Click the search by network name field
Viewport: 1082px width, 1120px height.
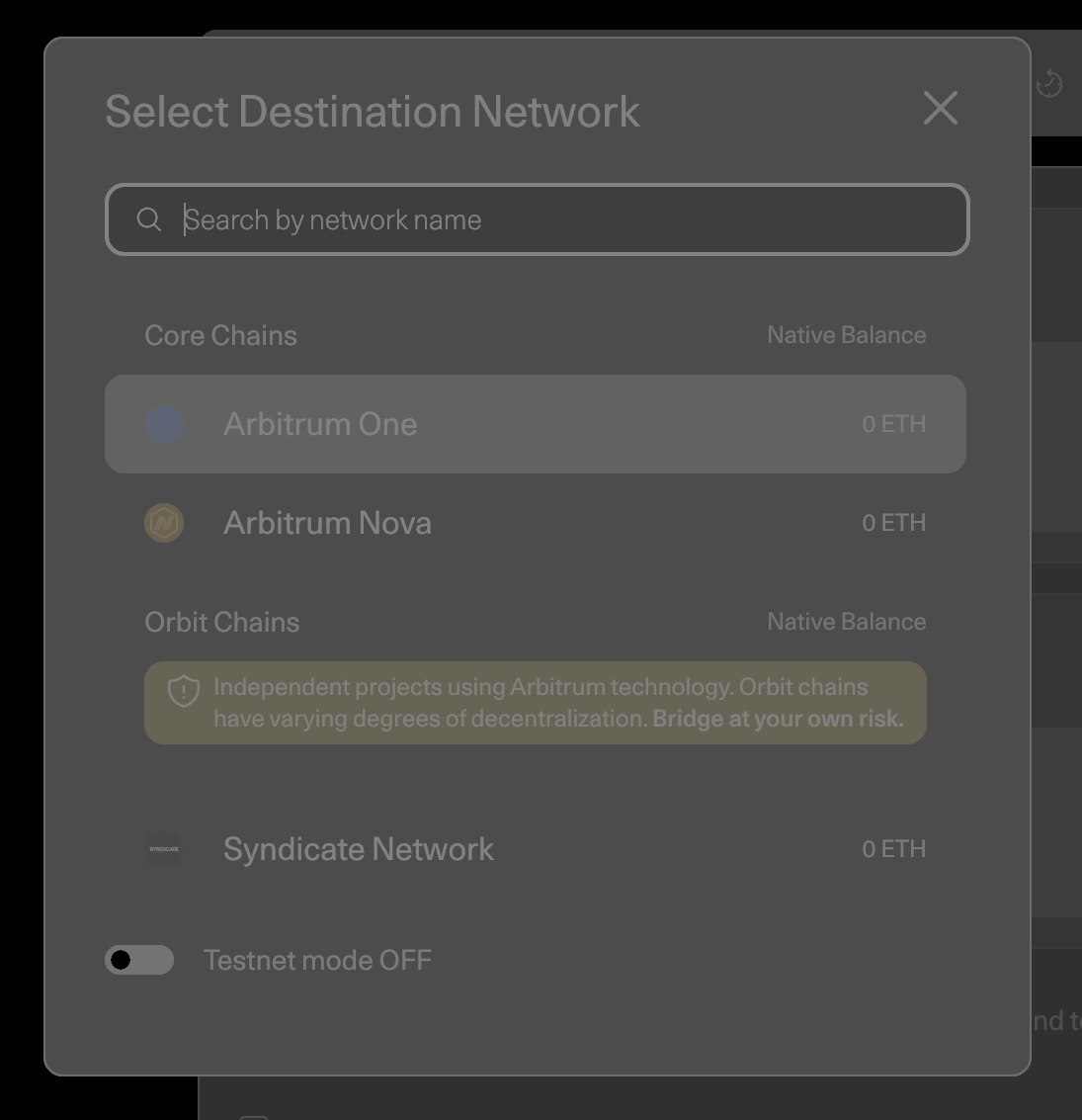(x=537, y=219)
